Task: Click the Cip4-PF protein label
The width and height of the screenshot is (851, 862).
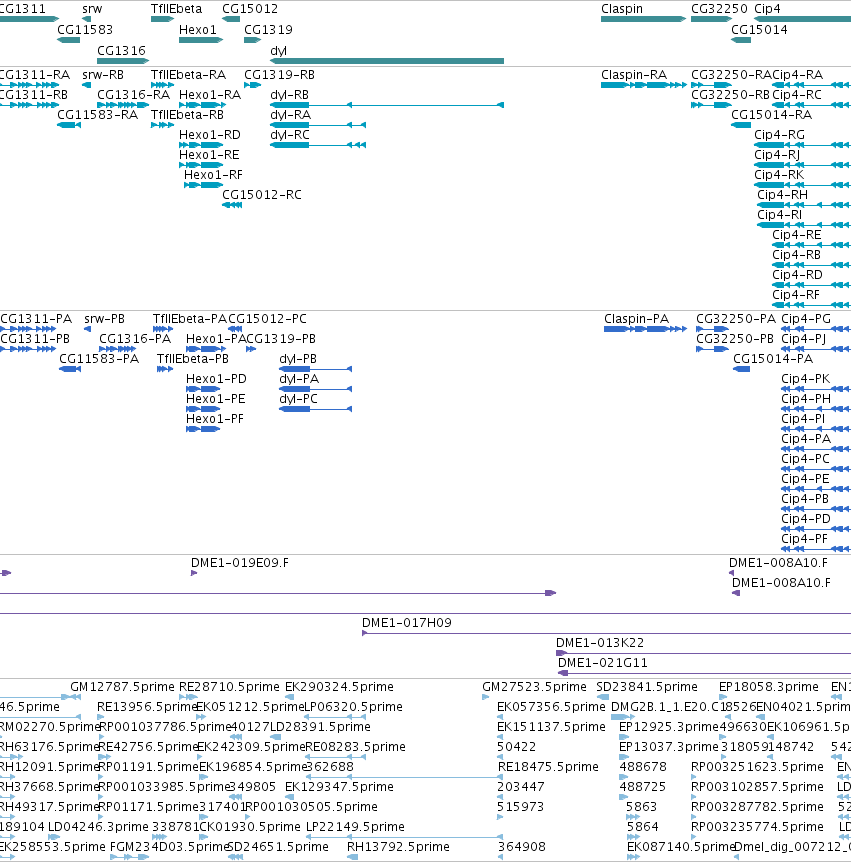Action: 804,539
